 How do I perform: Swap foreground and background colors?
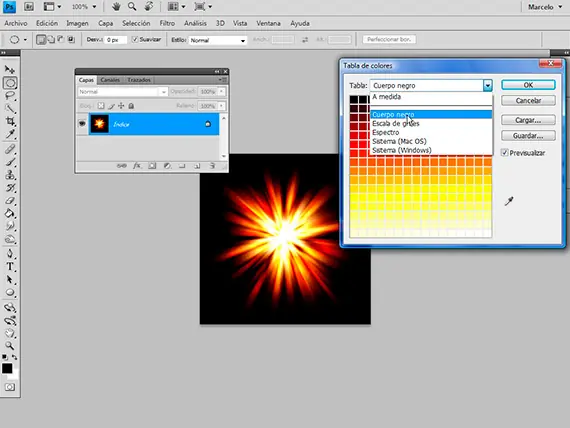click(x=14, y=357)
